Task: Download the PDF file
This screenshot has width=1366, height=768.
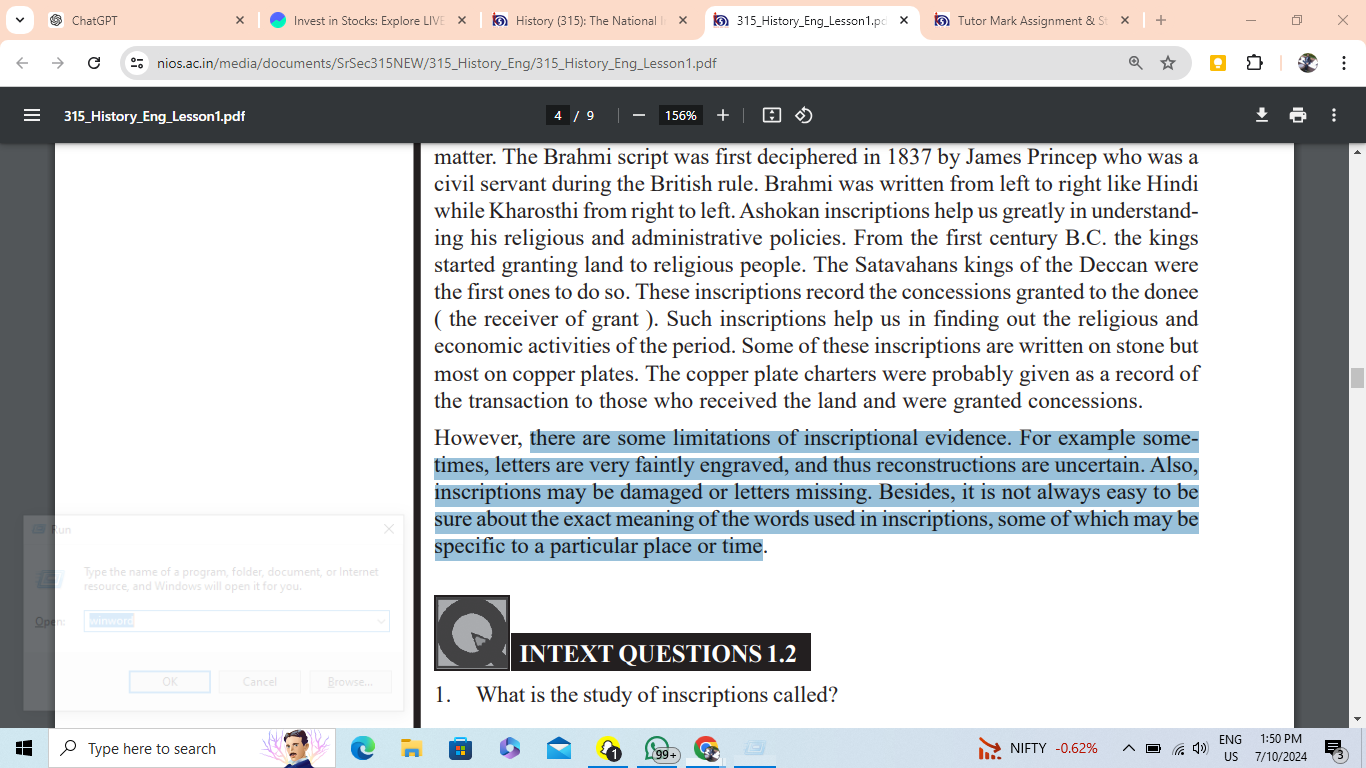Action: (x=1262, y=115)
